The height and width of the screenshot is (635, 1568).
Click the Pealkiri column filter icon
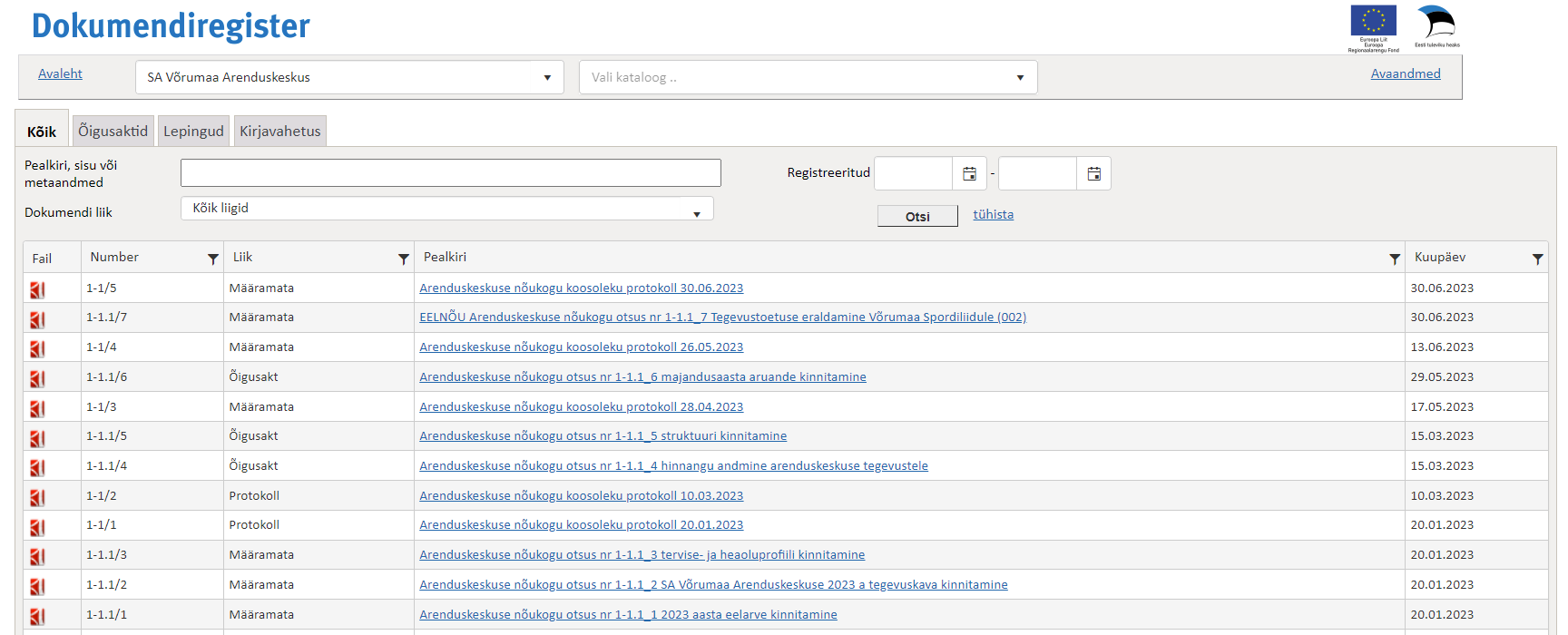(1395, 259)
